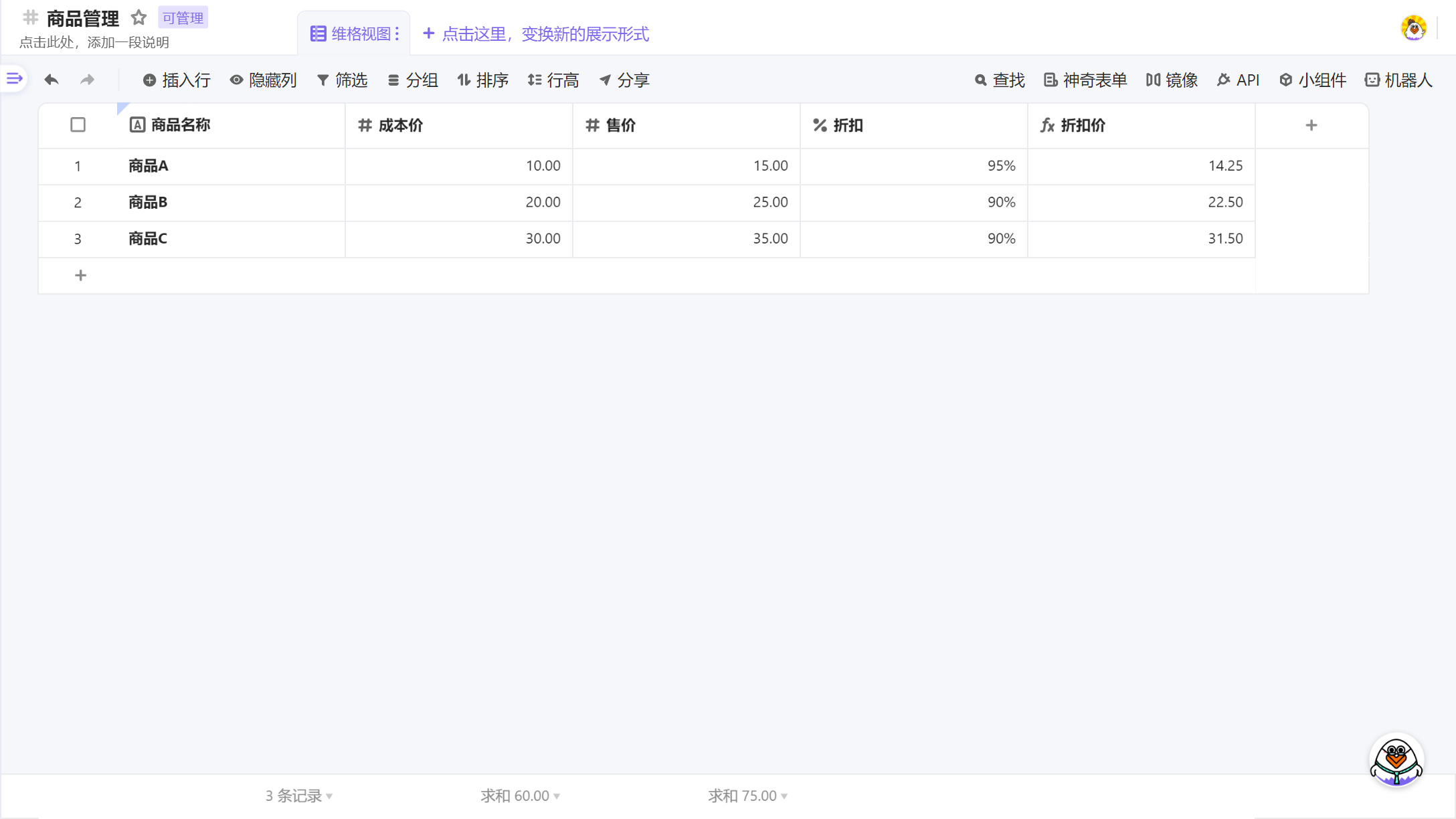Screen dimensions: 1456x819
Task: Open the 分组 grouping tool
Action: click(413, 80)
